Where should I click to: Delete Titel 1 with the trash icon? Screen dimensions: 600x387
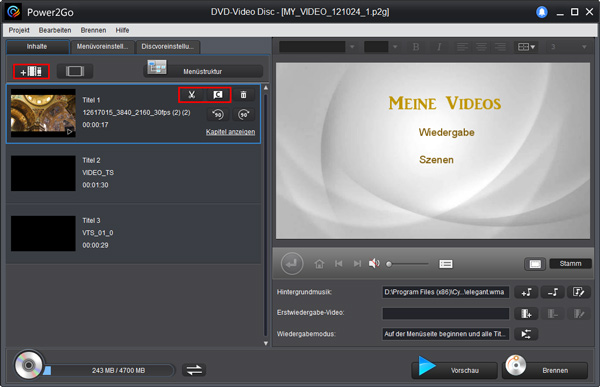[x=243, y=95]
